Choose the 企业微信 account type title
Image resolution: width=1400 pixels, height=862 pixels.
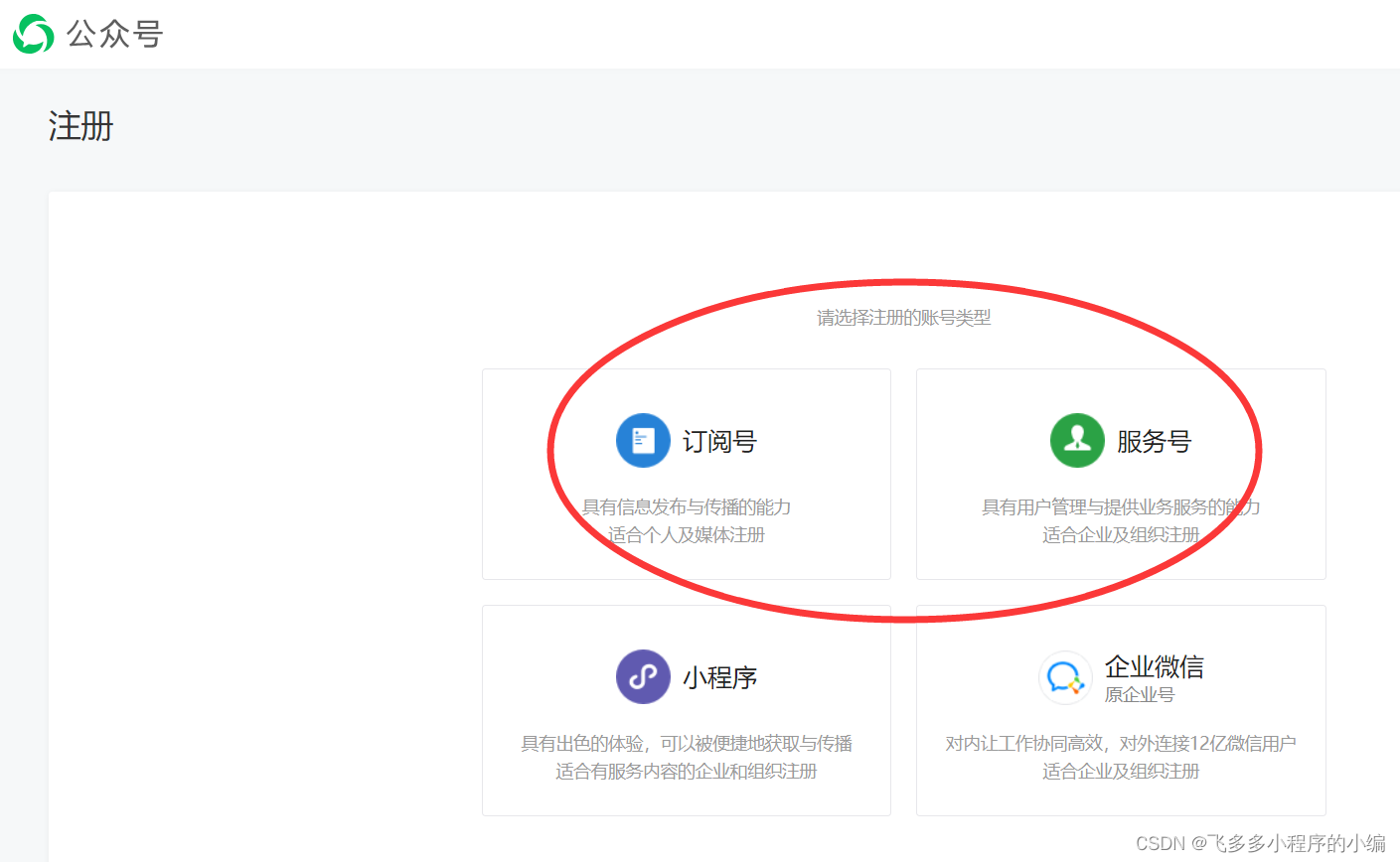pos(1154,666)
